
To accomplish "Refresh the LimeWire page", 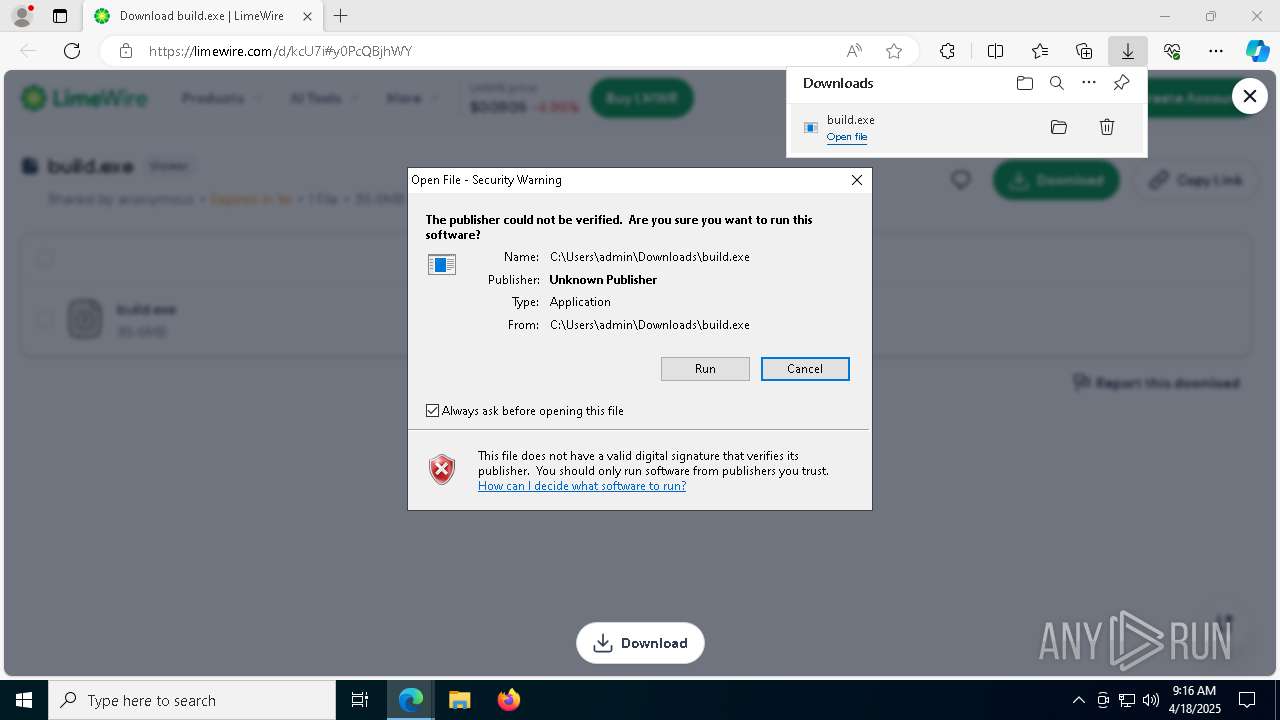I will point(72,51).
